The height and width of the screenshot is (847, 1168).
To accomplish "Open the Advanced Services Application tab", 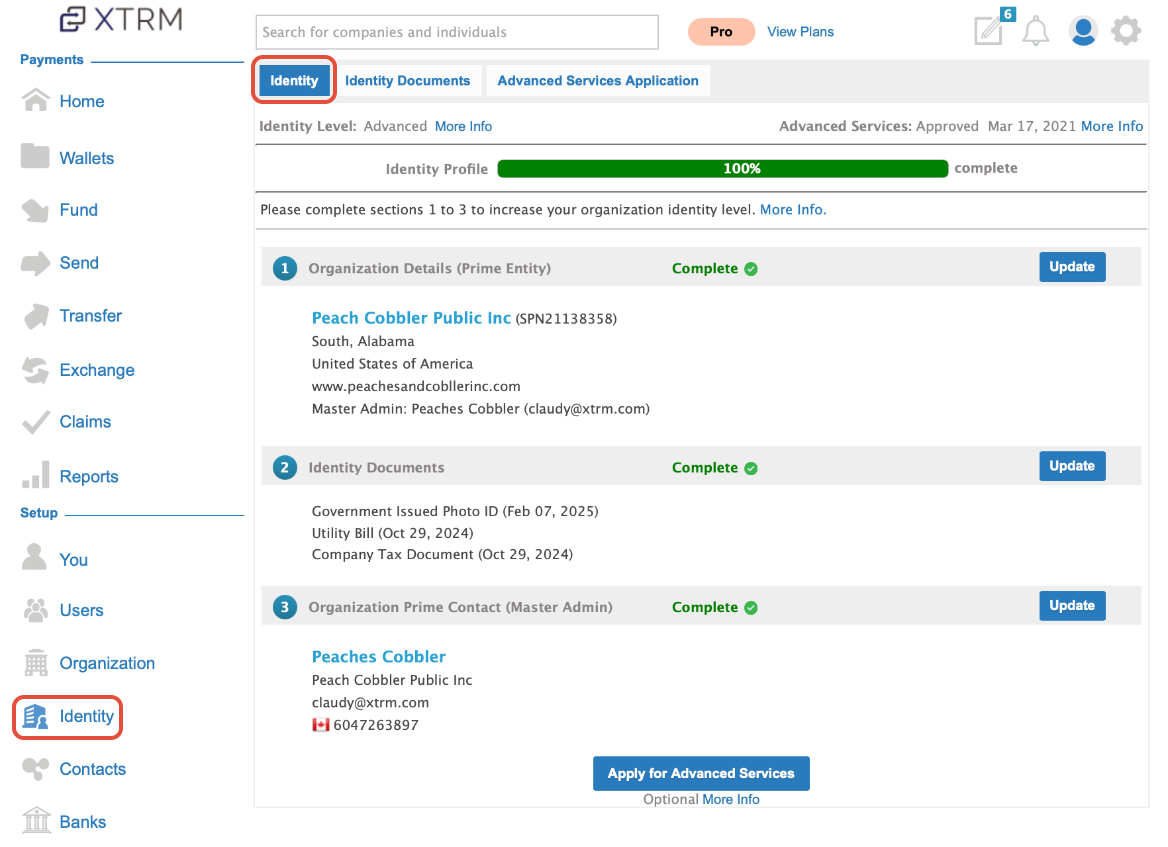I will tap(598, 80).
